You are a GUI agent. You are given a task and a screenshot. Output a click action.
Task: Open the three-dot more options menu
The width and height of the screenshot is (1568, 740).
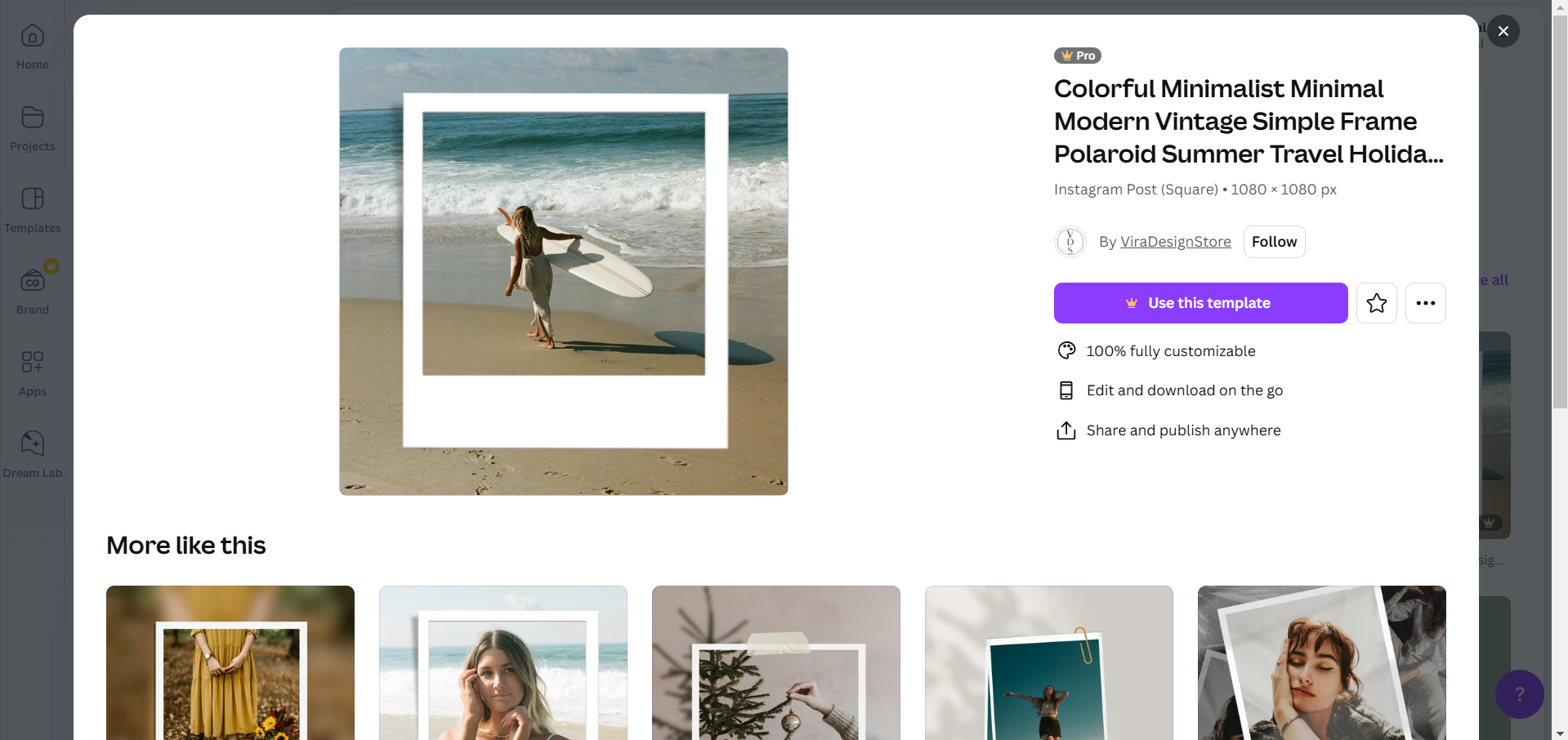(1425, 303)
